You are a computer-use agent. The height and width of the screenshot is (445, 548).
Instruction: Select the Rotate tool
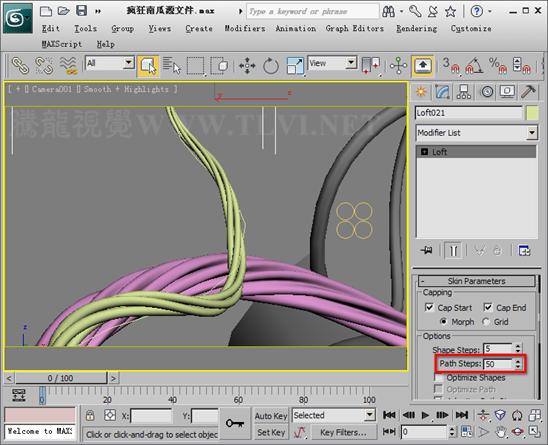coord(271,66)
